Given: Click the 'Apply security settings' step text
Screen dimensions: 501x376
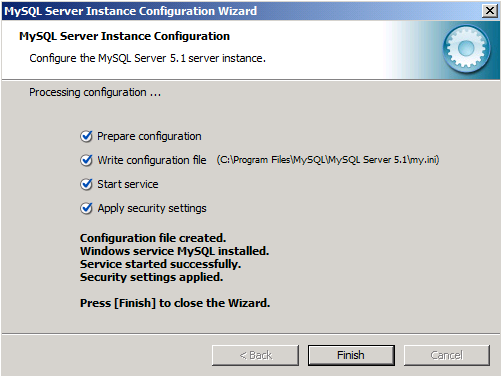Looking at the screenshot, I should click(x=152, y=208).
